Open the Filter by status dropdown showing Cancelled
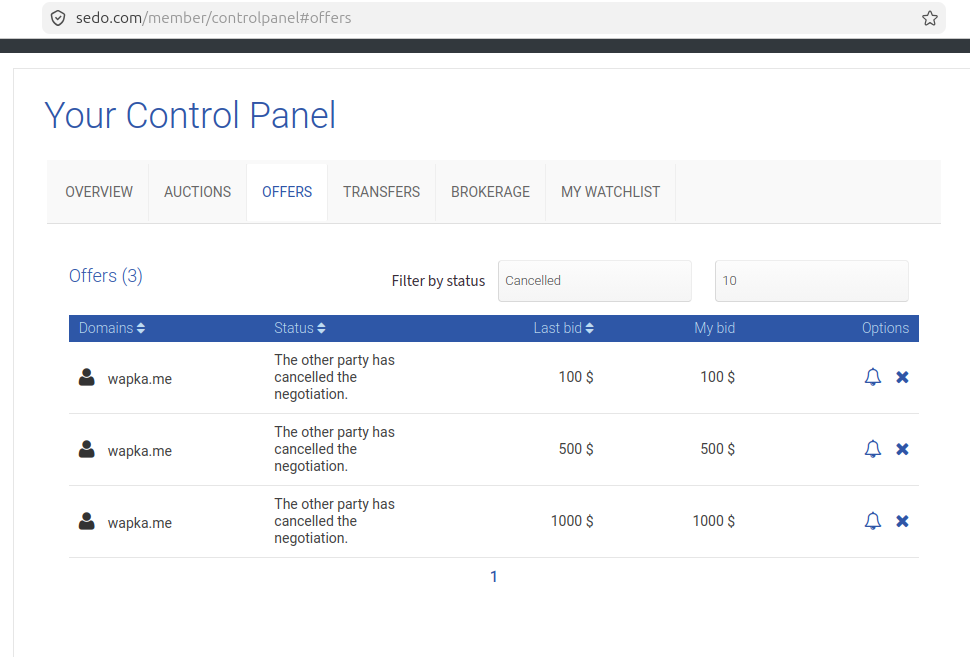Screen dimensions: 970x657 [594, 281]
